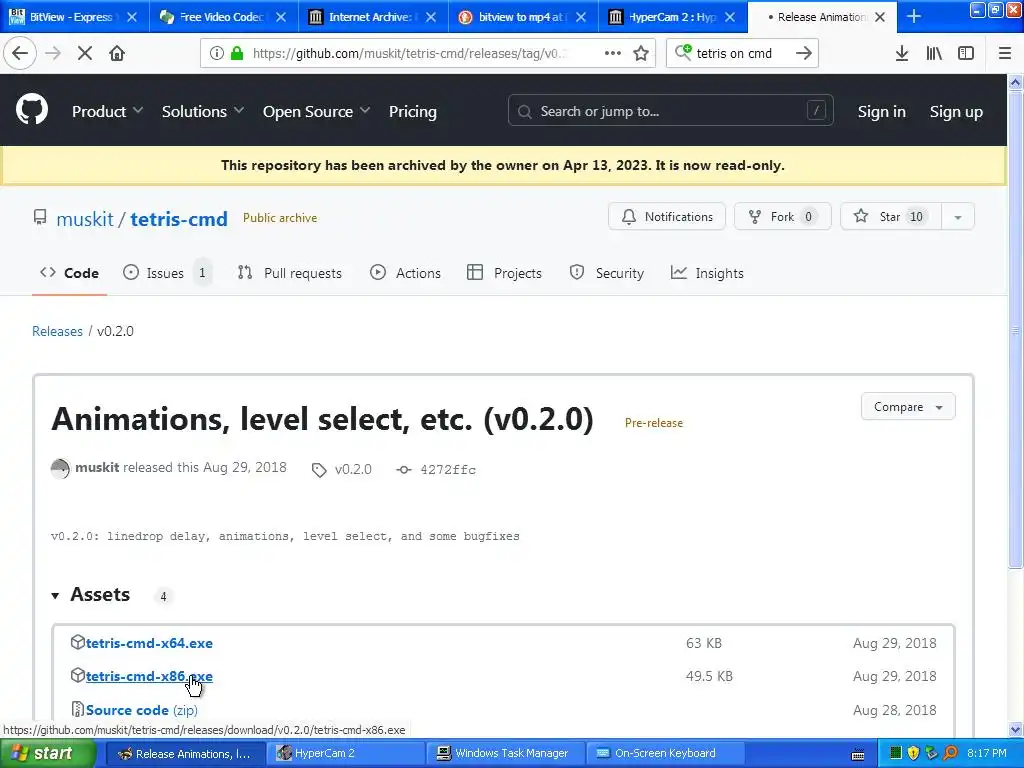Open the page actions three-dots menu
Viewport: 1024px width, 768px height.
pos(613,54)
